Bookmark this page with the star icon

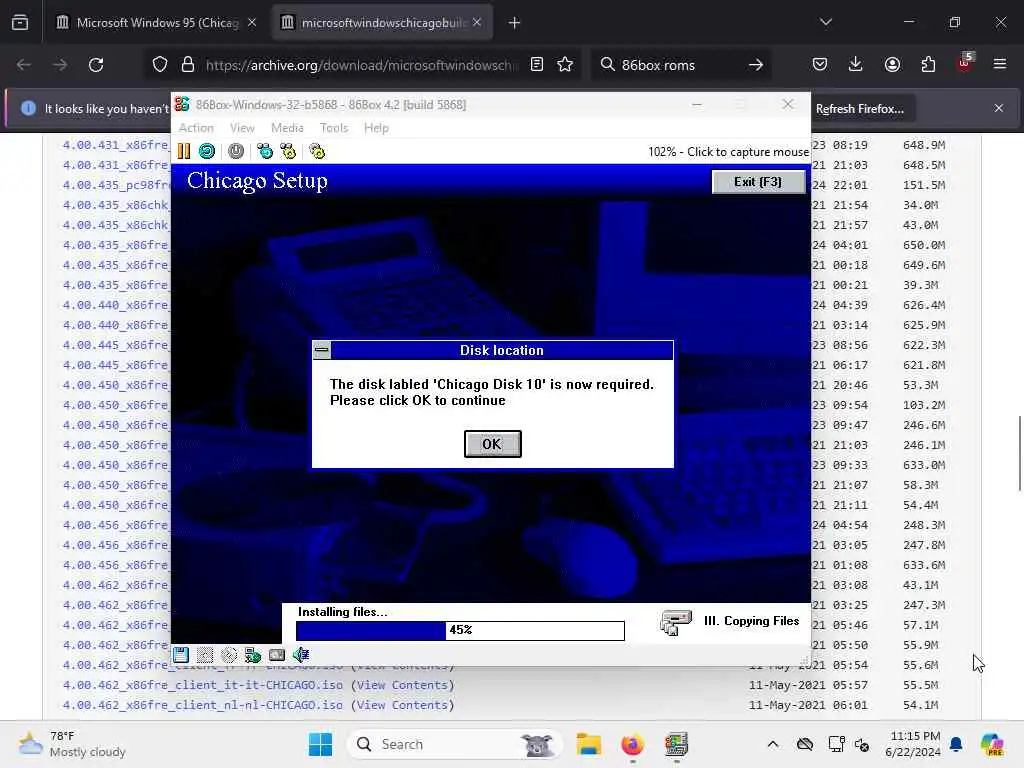[x=565, y=65]
